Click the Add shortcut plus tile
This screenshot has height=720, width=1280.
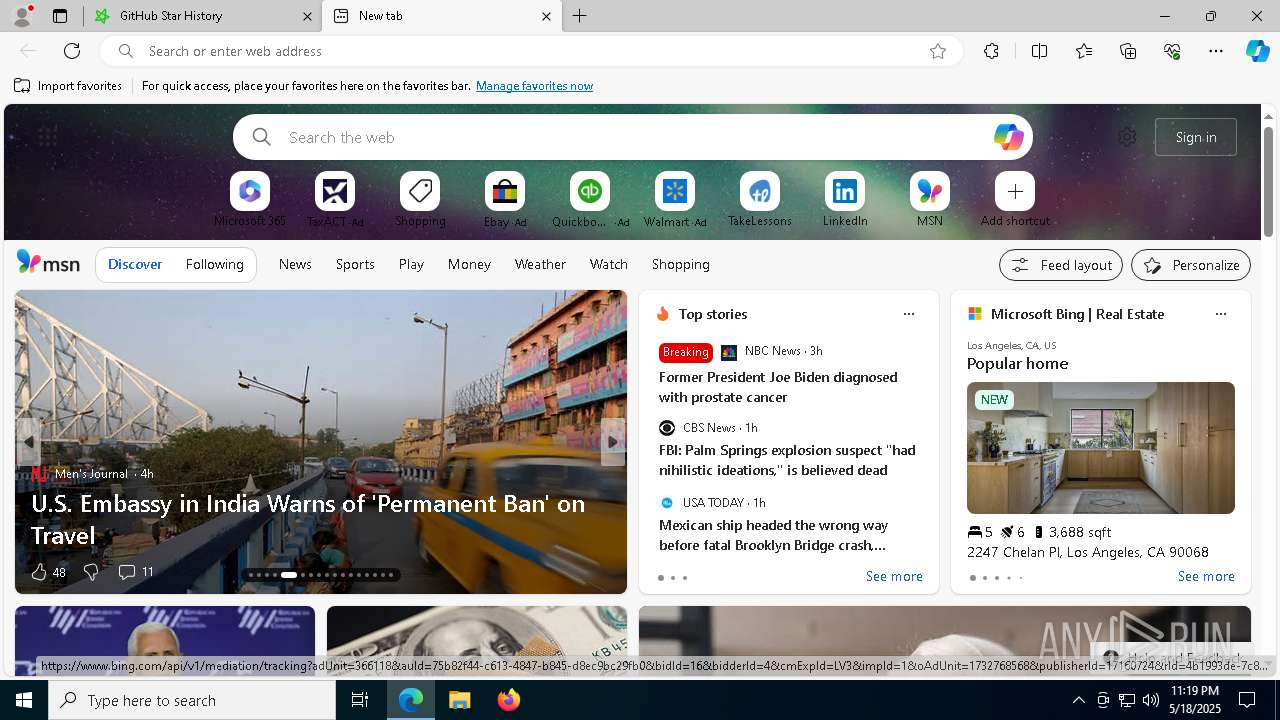1015,191
